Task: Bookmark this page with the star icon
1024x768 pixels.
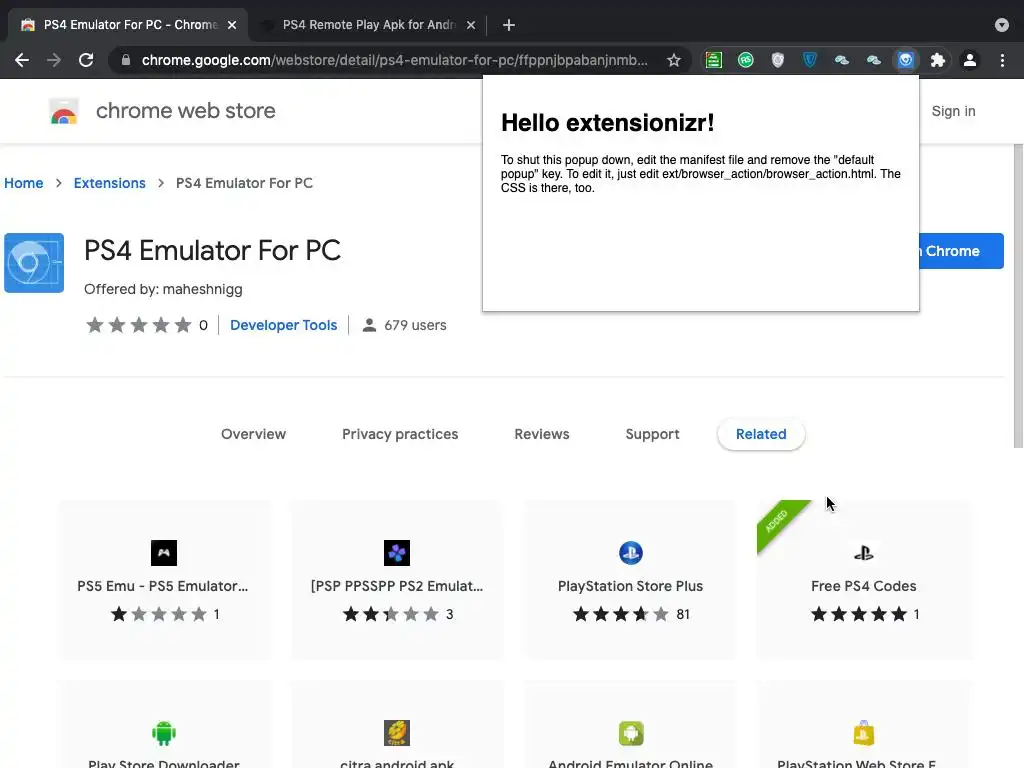Action: pyautogui.click(x=674, y=60)
